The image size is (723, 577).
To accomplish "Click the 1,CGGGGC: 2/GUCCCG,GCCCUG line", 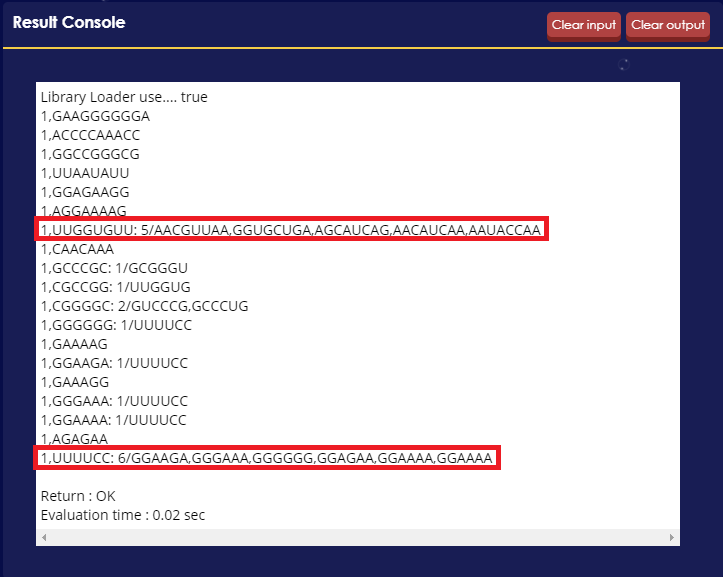I will pos(144,306).
